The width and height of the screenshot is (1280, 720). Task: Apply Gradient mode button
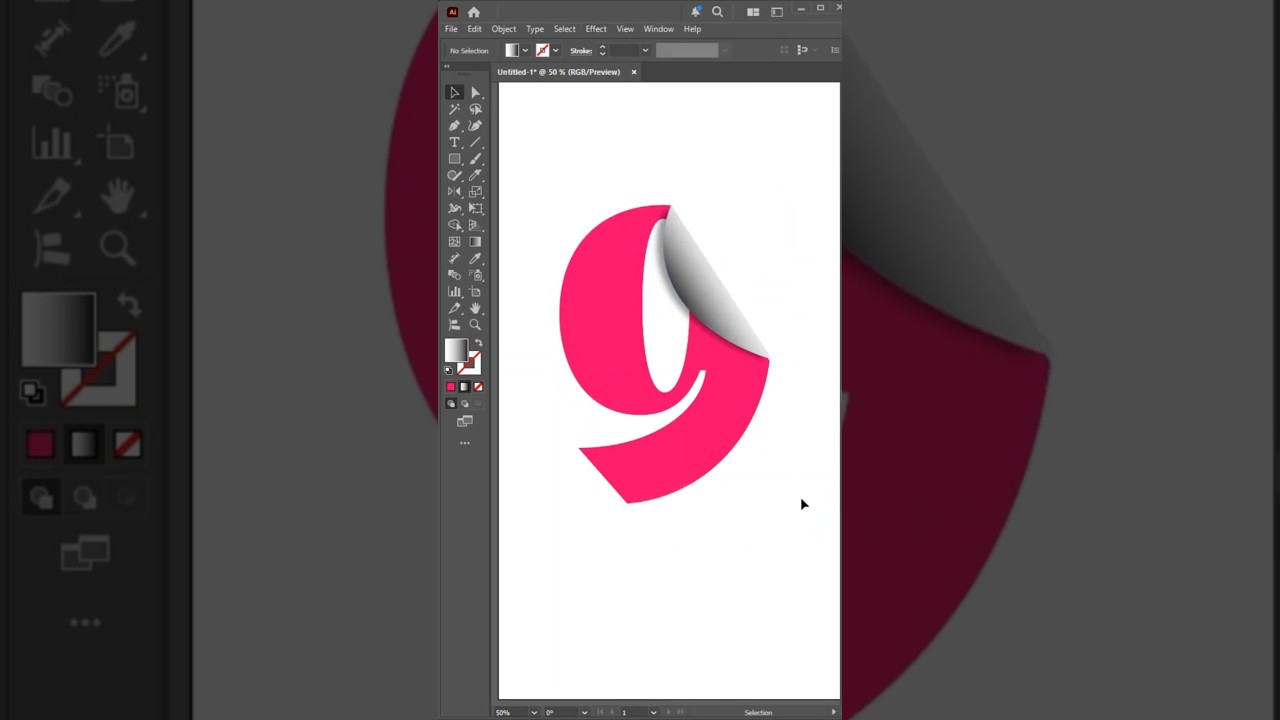[x=464, y=387]
